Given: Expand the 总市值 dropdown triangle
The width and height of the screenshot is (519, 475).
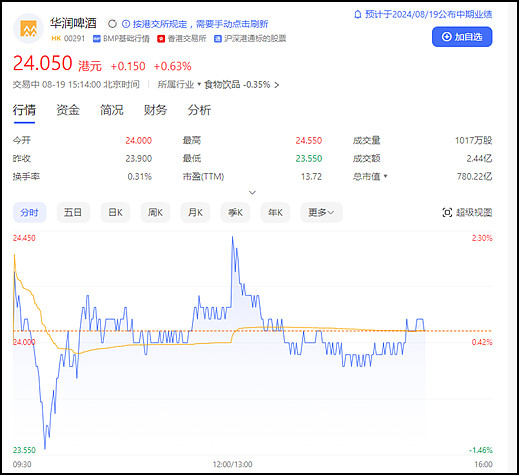Looking at the screenshot, I should point(385,176).
